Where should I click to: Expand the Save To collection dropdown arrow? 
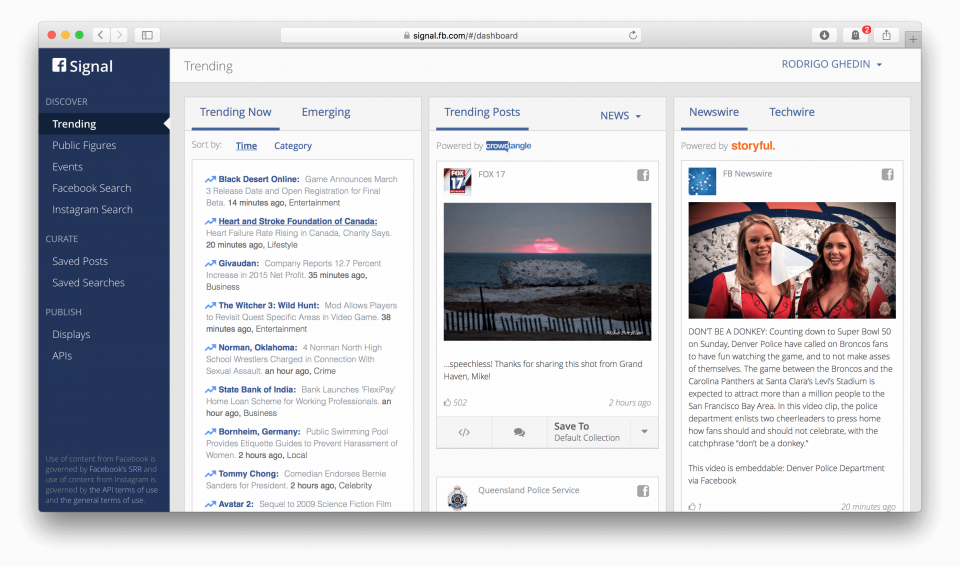(x=644, y=432)
